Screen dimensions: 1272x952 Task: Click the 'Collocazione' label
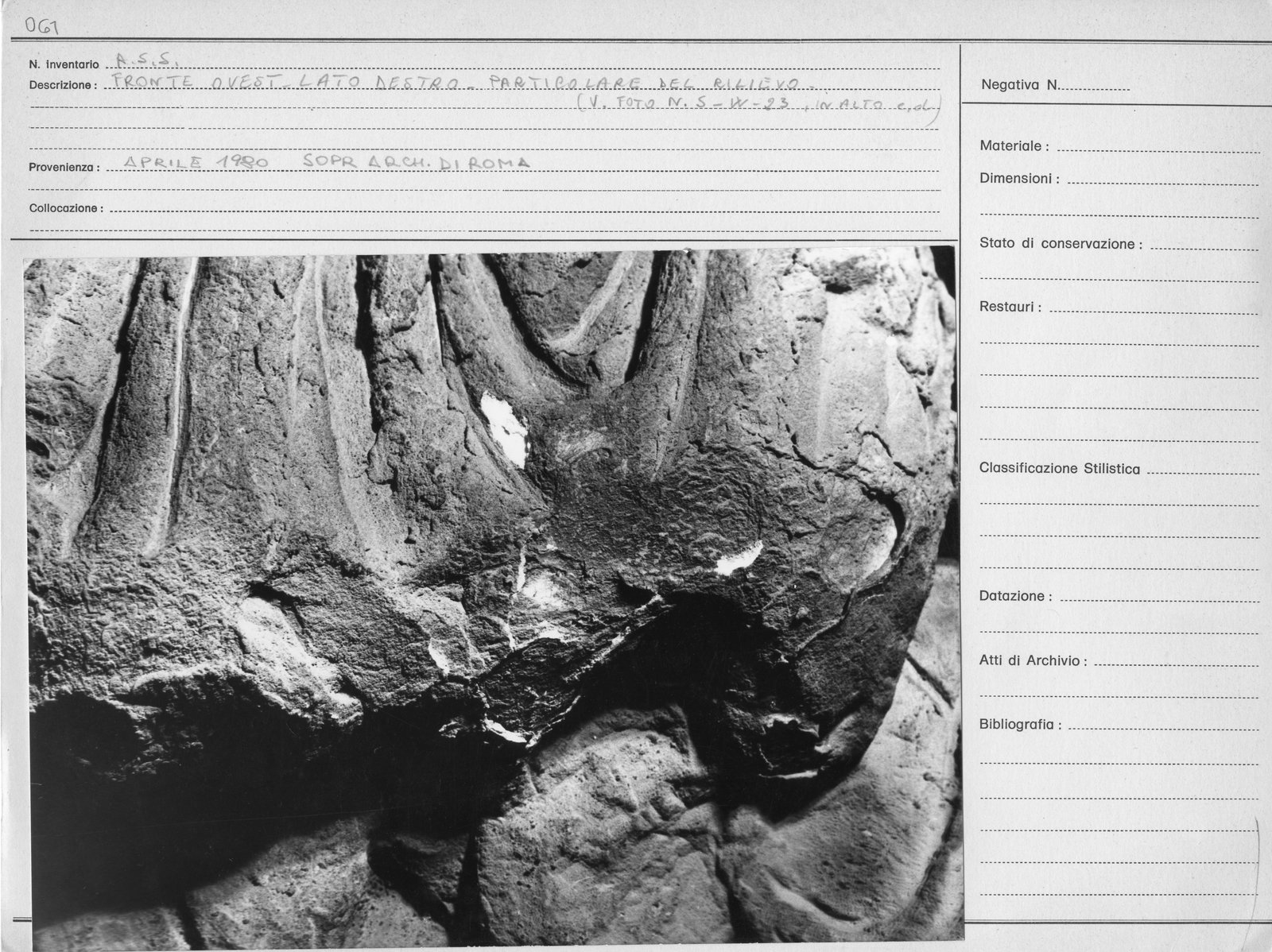pyautogui.click(x=67, y=208)
